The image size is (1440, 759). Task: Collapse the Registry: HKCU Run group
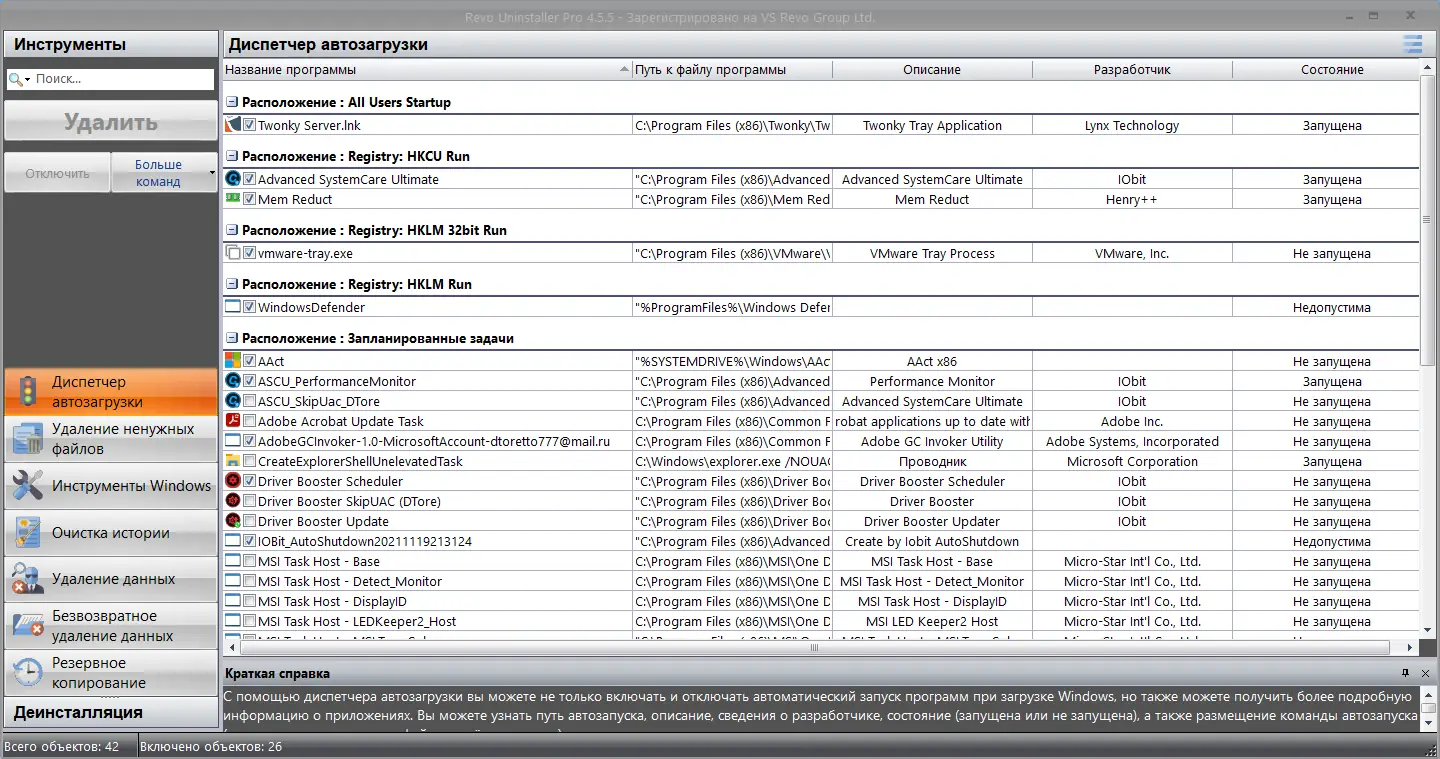pyautogui.click(x=232, y=156)
